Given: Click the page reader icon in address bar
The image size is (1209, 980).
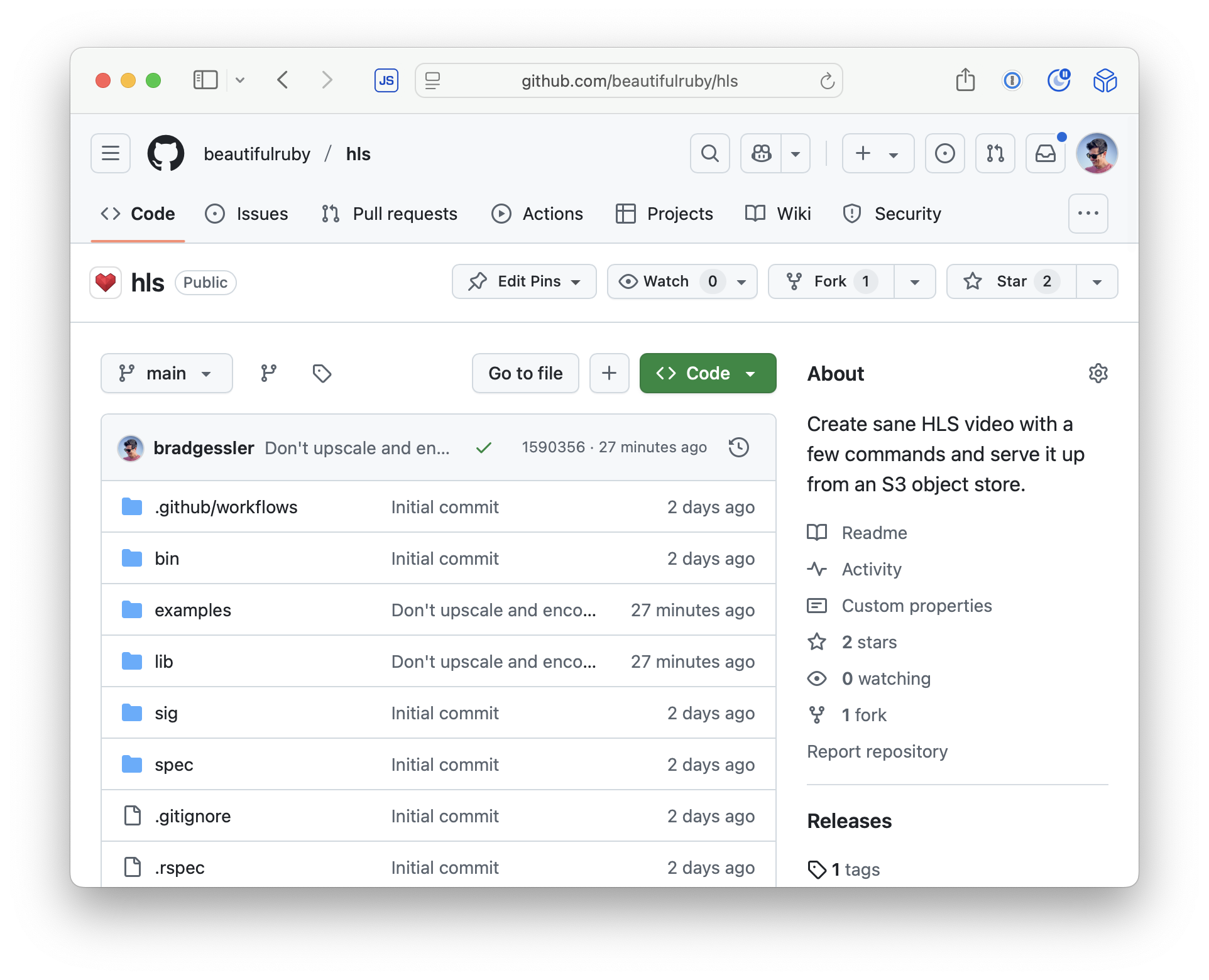Looking at the screenshot, I should pos(432,80).
